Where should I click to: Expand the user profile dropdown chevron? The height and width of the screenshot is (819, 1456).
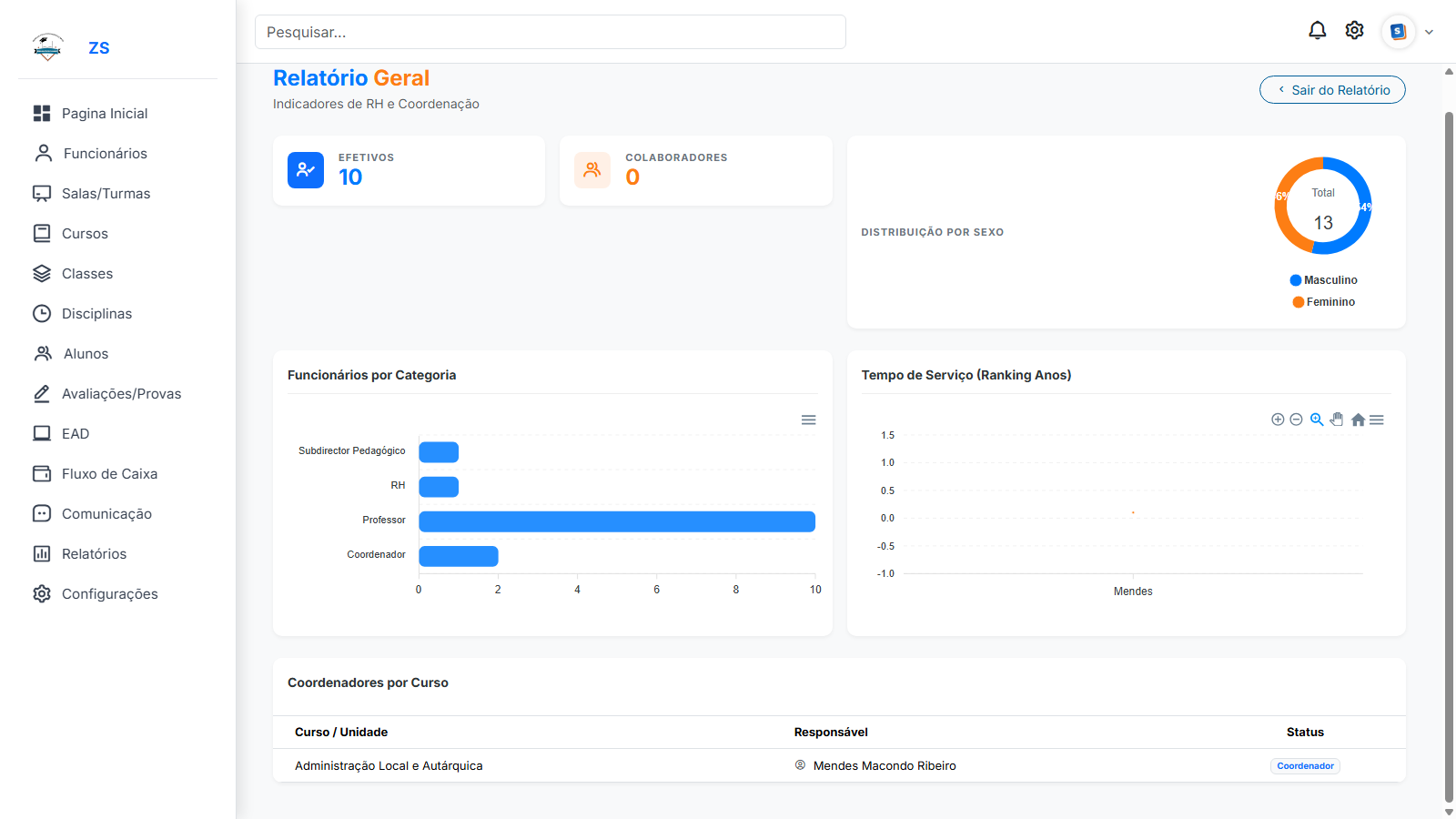pyautogui.click(x=1429, y=32)
